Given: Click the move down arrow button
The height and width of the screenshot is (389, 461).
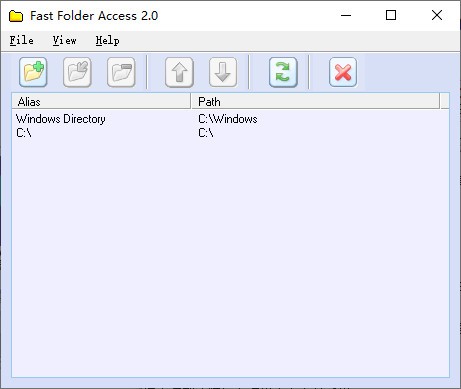Looking at the screenshot, I should (223, 72).
